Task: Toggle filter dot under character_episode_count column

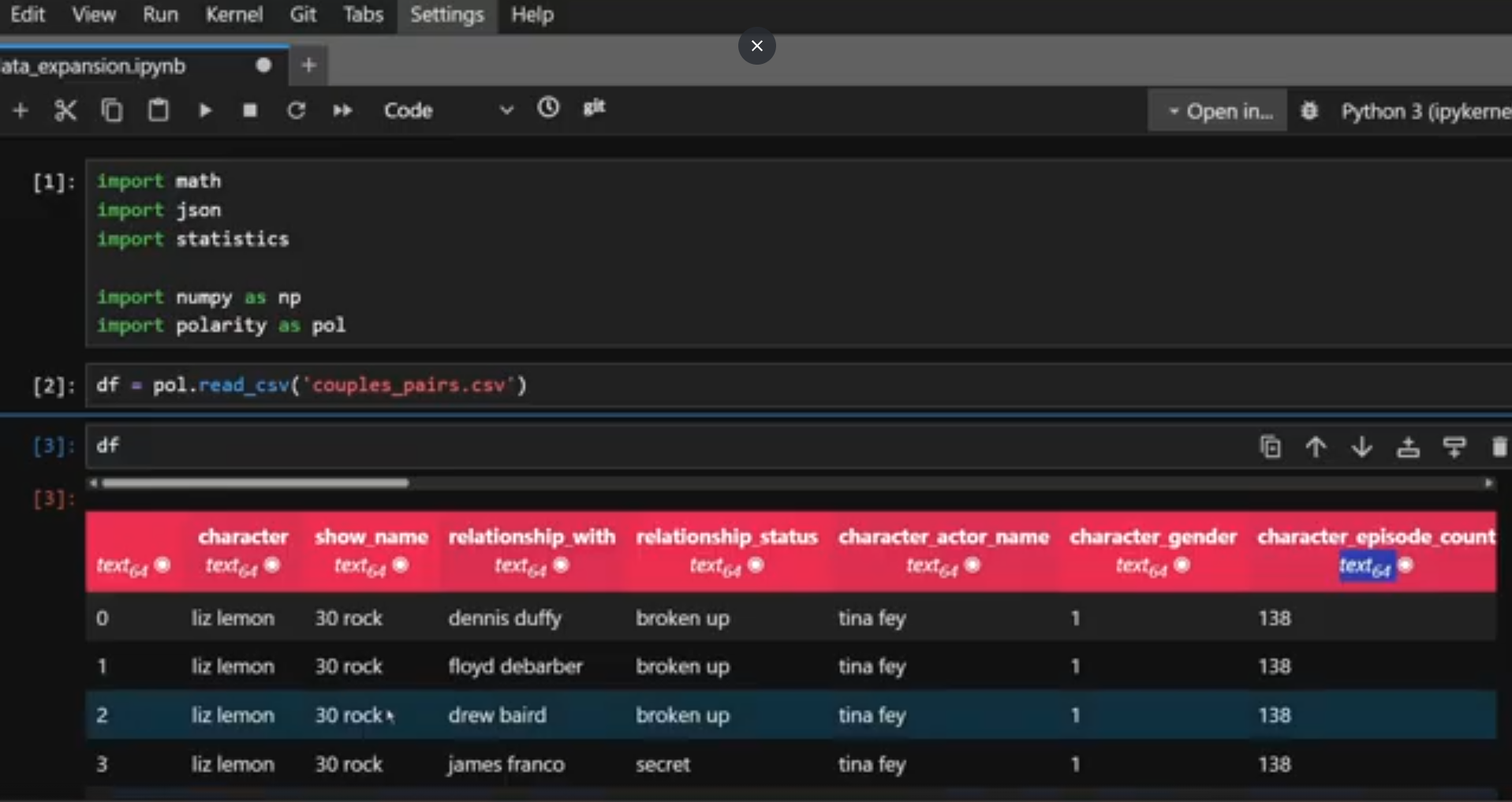Action: (x=1406, y=565)
